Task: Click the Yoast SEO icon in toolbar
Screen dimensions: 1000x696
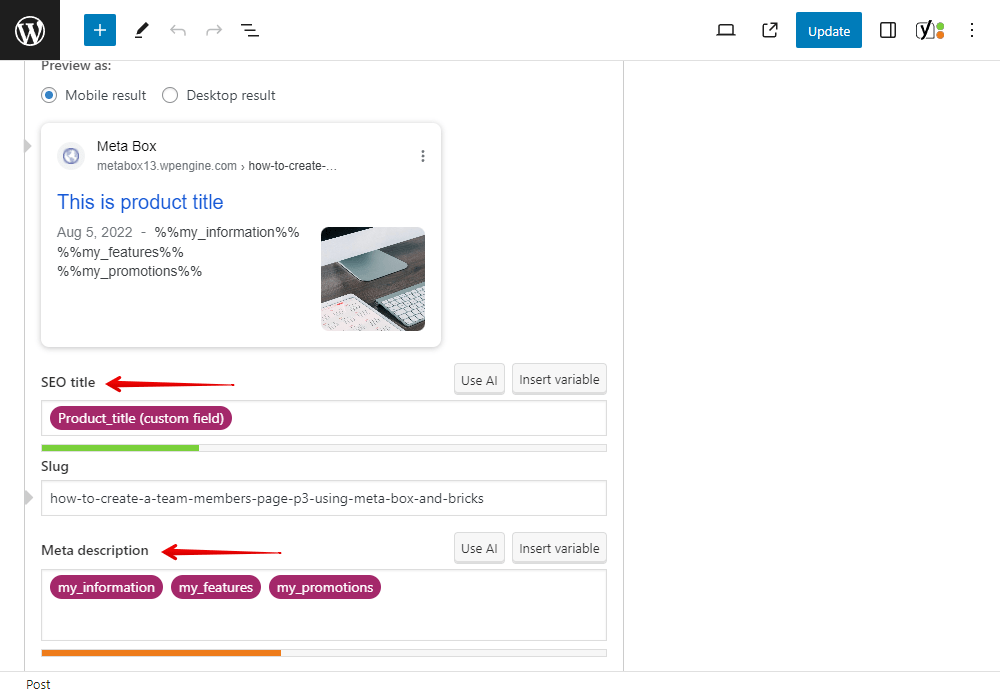Action: coord(930,30)
